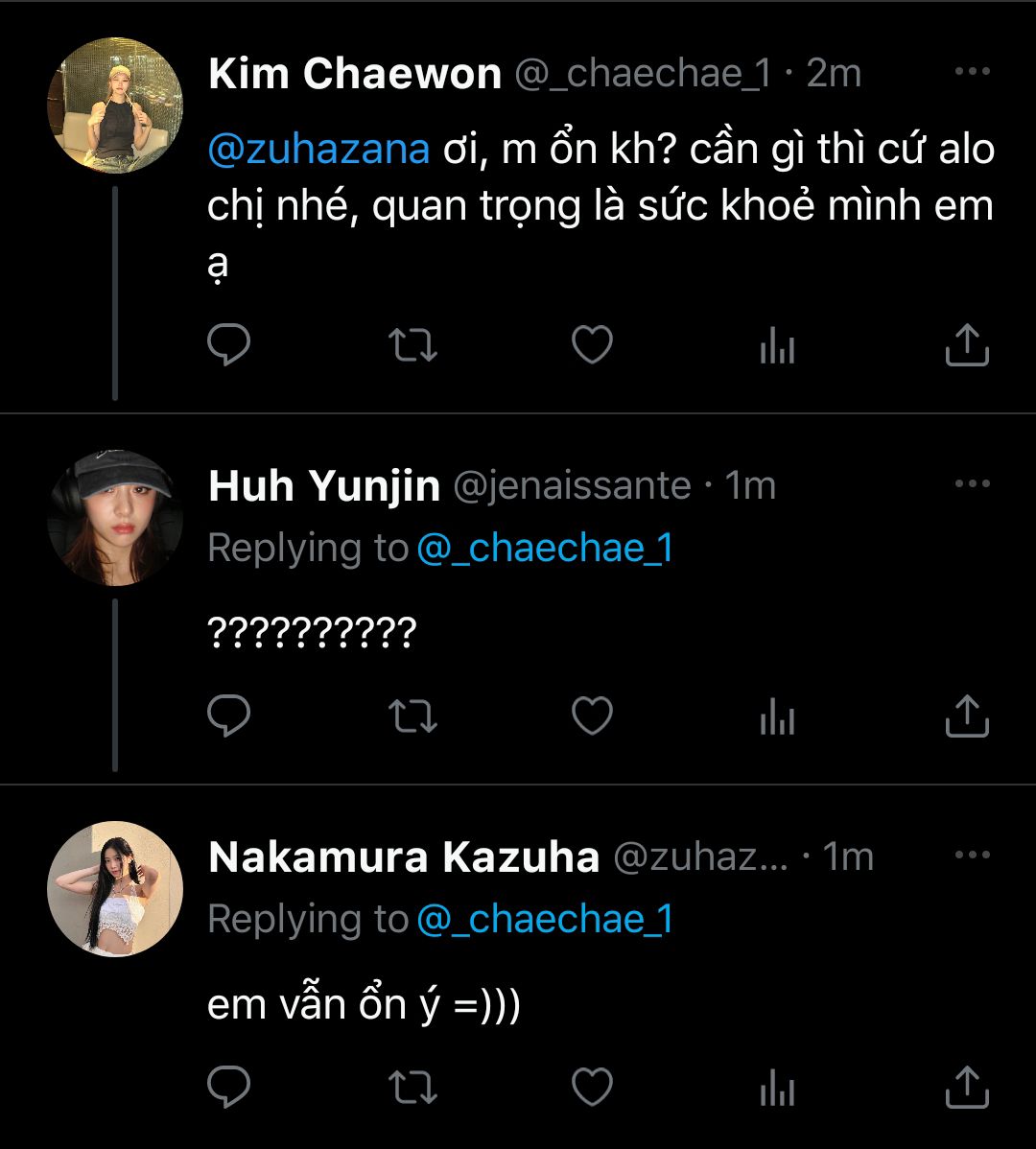Like Nakamura Kazuha's reply

point(592,1088)
